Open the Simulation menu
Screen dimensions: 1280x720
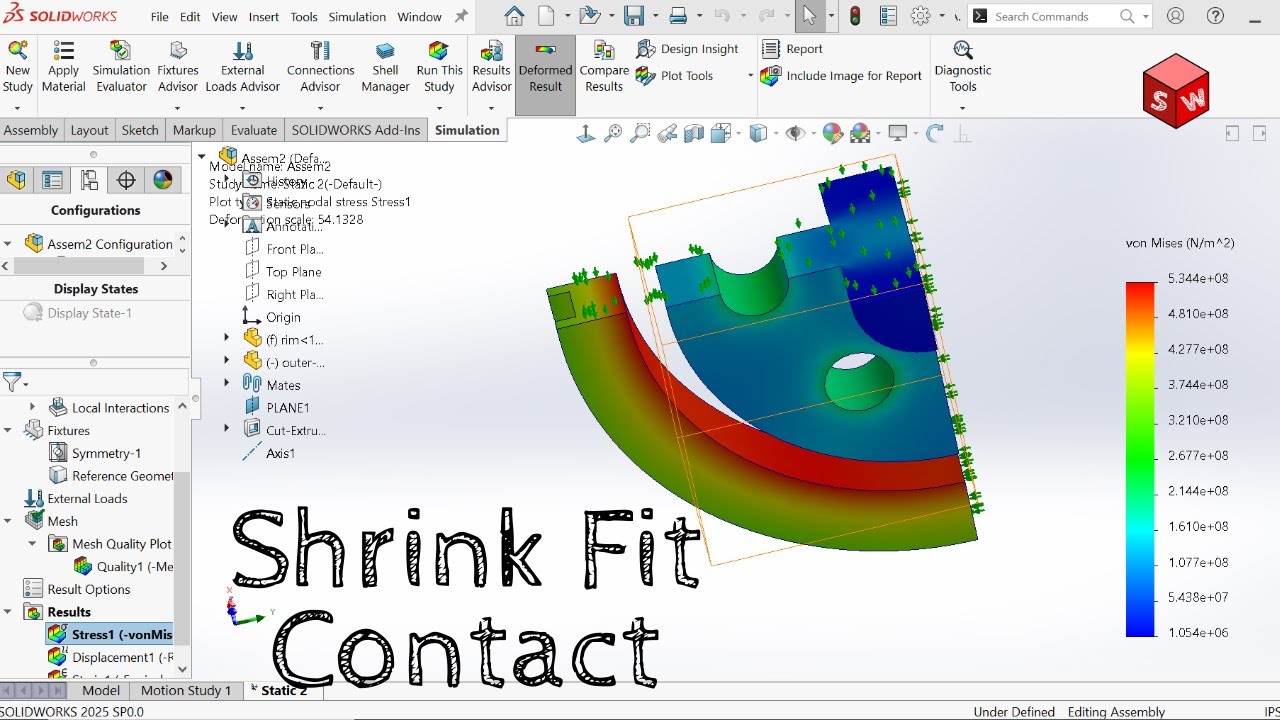(x=357, y=17)
